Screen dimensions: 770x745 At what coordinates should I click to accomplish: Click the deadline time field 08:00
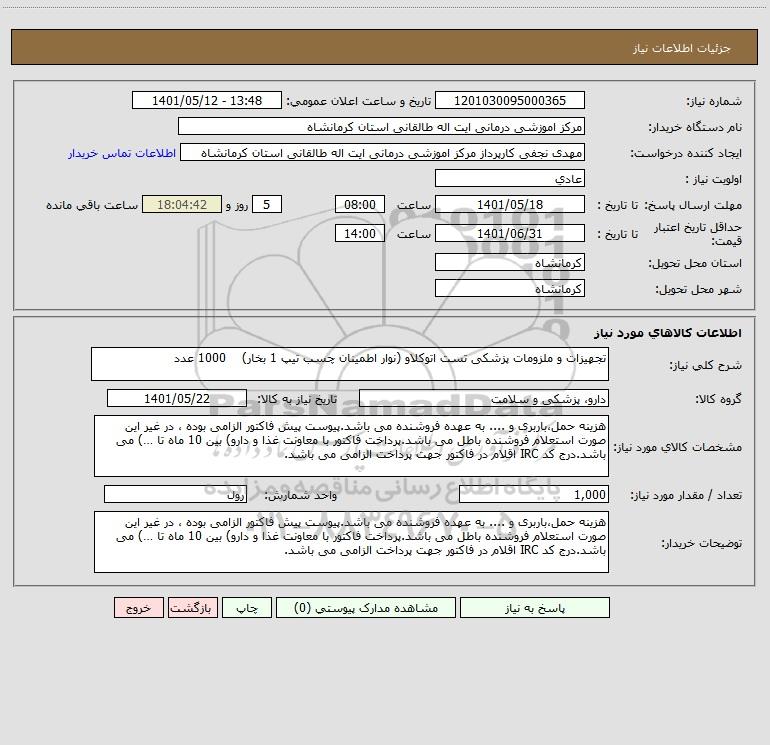pos(359,204)
